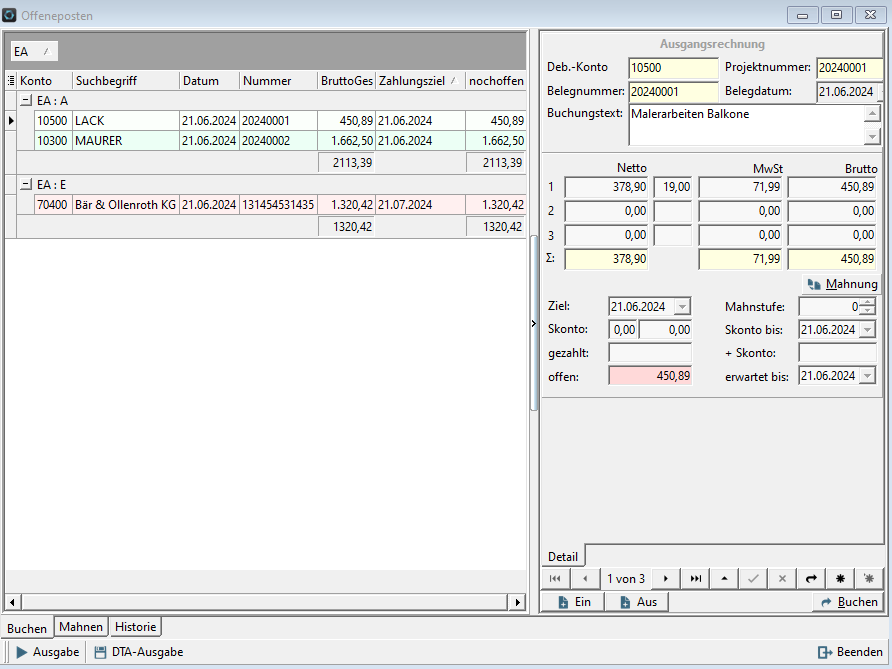Viewport: 892px width, 669px height.
Task: Collapse the EA : A group
Action: pos(26,101)
